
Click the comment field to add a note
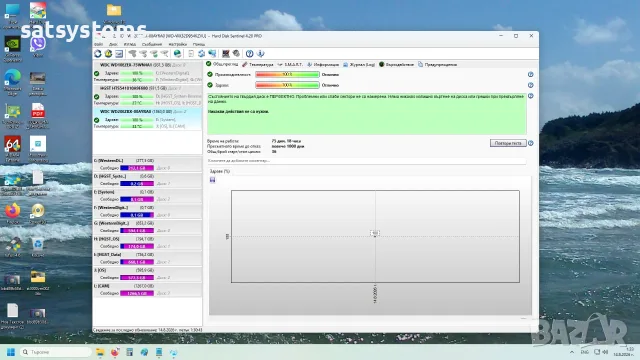click(367, 161)
